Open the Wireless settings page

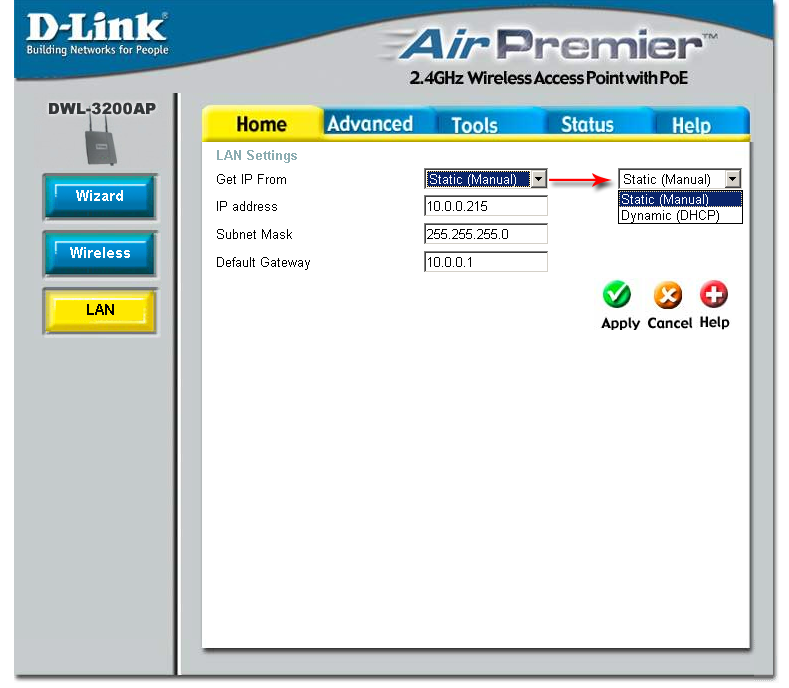pos(100,253)
